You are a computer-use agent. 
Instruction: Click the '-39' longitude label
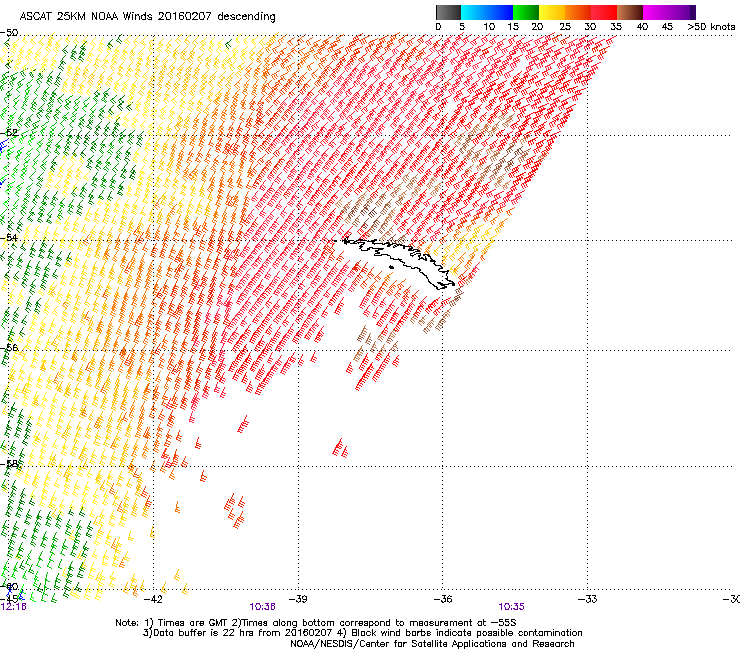click(x=298, y=599)
